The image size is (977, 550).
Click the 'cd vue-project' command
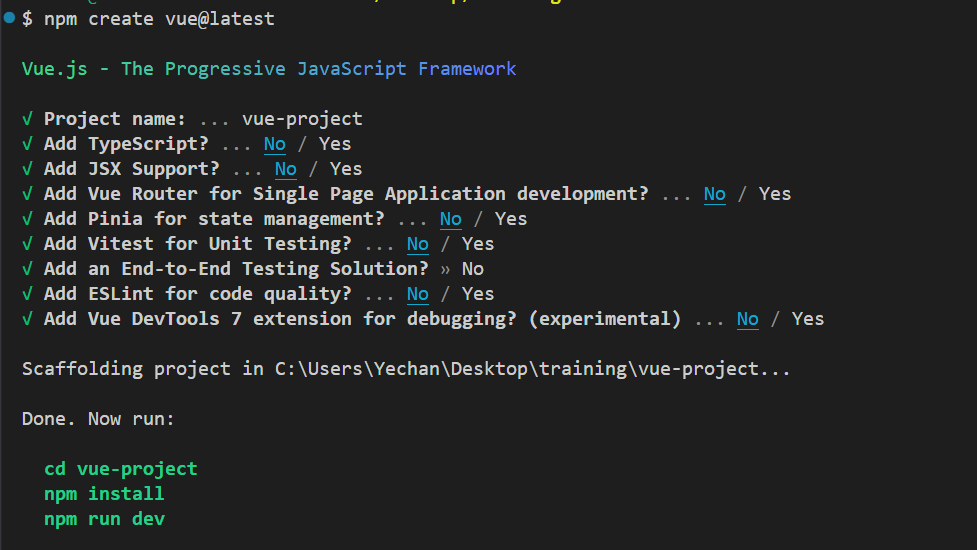click(x=121, y=468)
